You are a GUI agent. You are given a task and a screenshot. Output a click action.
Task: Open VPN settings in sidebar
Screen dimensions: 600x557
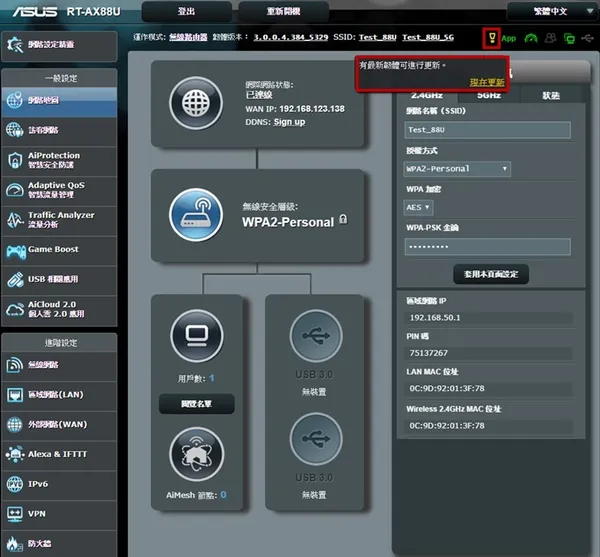click(x=59, y=515)
